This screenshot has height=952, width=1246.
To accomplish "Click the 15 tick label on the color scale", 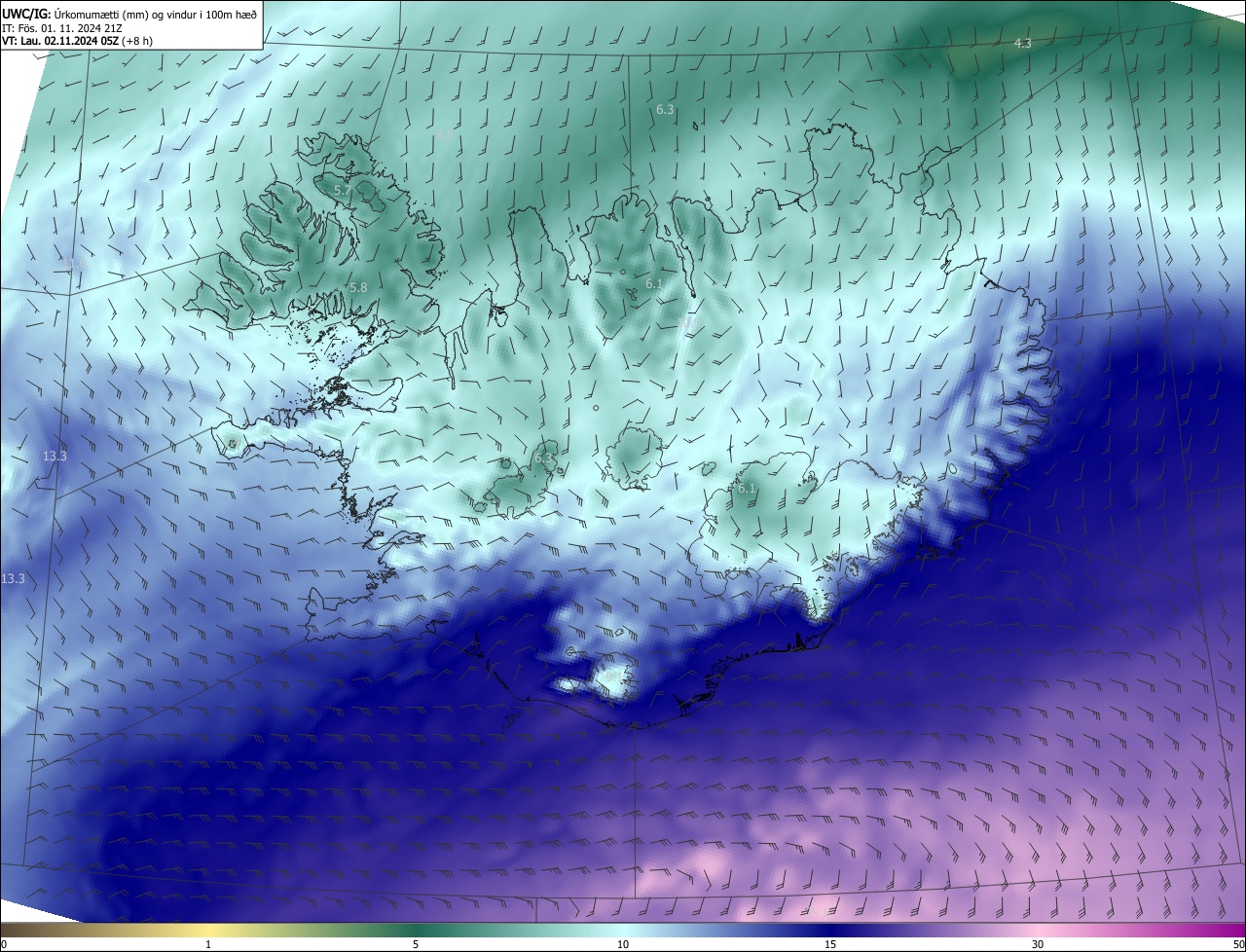I will tap(830, 944).
